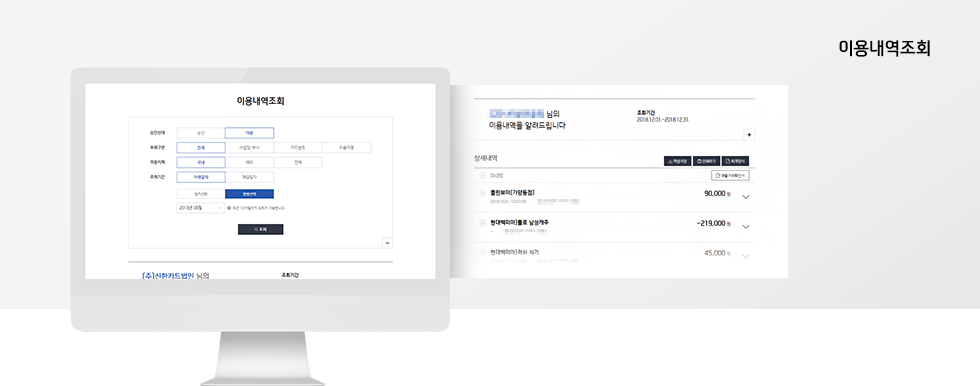Switch to the blue 월별선택 tab
This screenshot has width=980, height=386.
click(x=249, y=194)
